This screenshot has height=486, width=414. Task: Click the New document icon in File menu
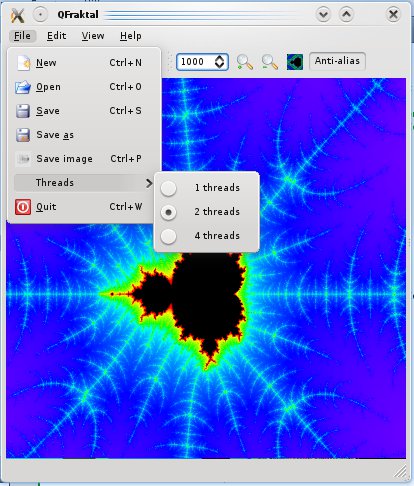tap(23, 63)
